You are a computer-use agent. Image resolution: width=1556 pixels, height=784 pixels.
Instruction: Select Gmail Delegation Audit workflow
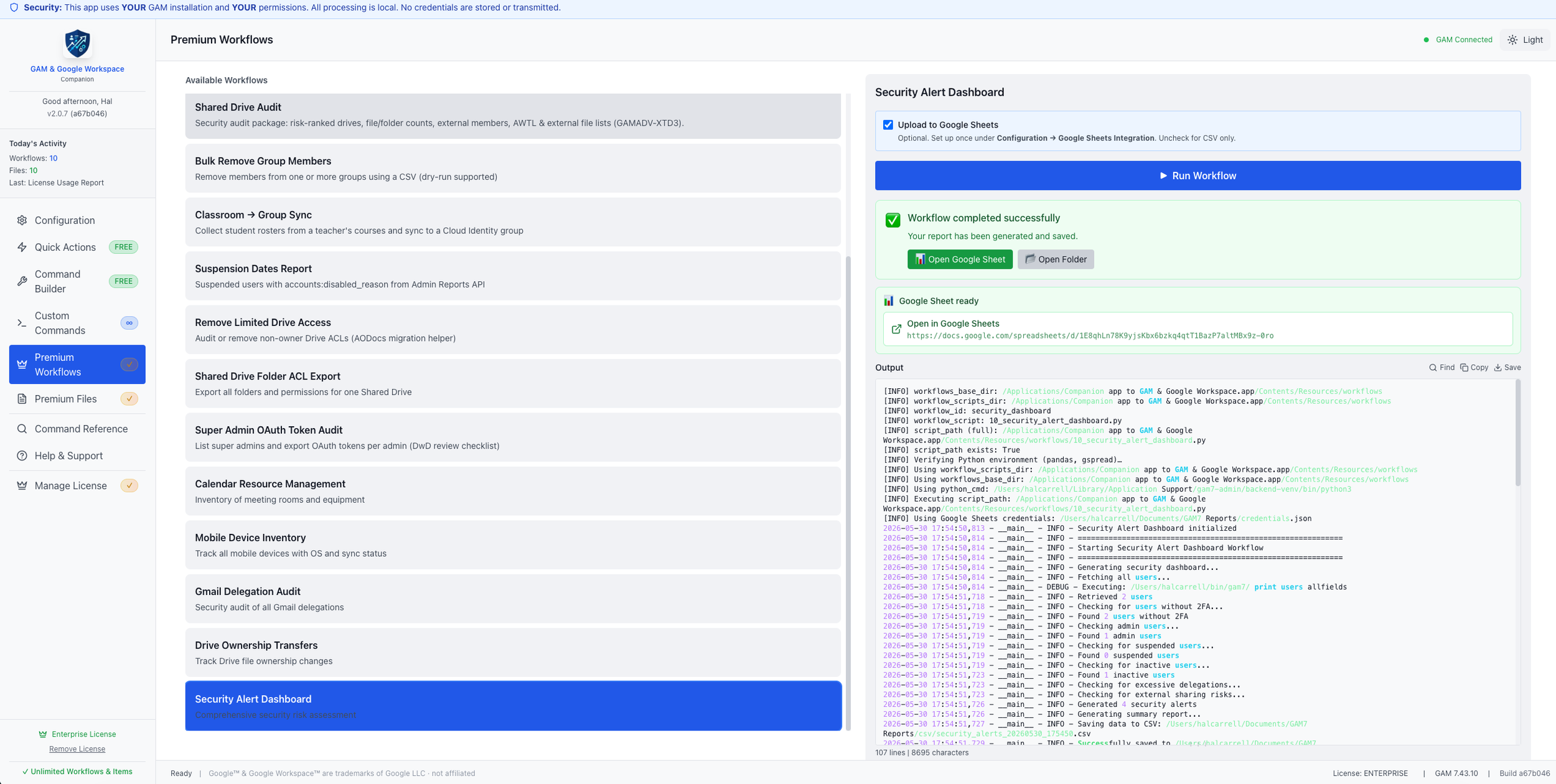(x=513, y=599)
